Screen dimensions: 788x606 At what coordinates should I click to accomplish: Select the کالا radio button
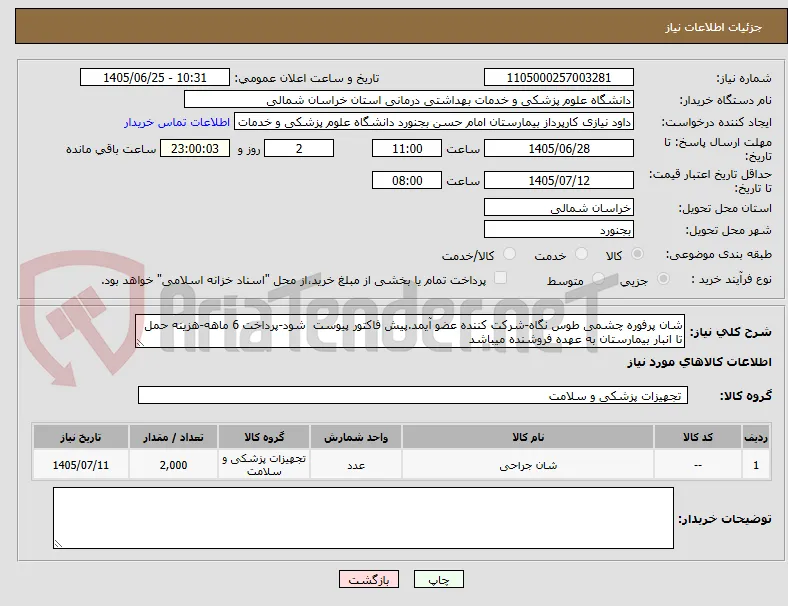637,254
